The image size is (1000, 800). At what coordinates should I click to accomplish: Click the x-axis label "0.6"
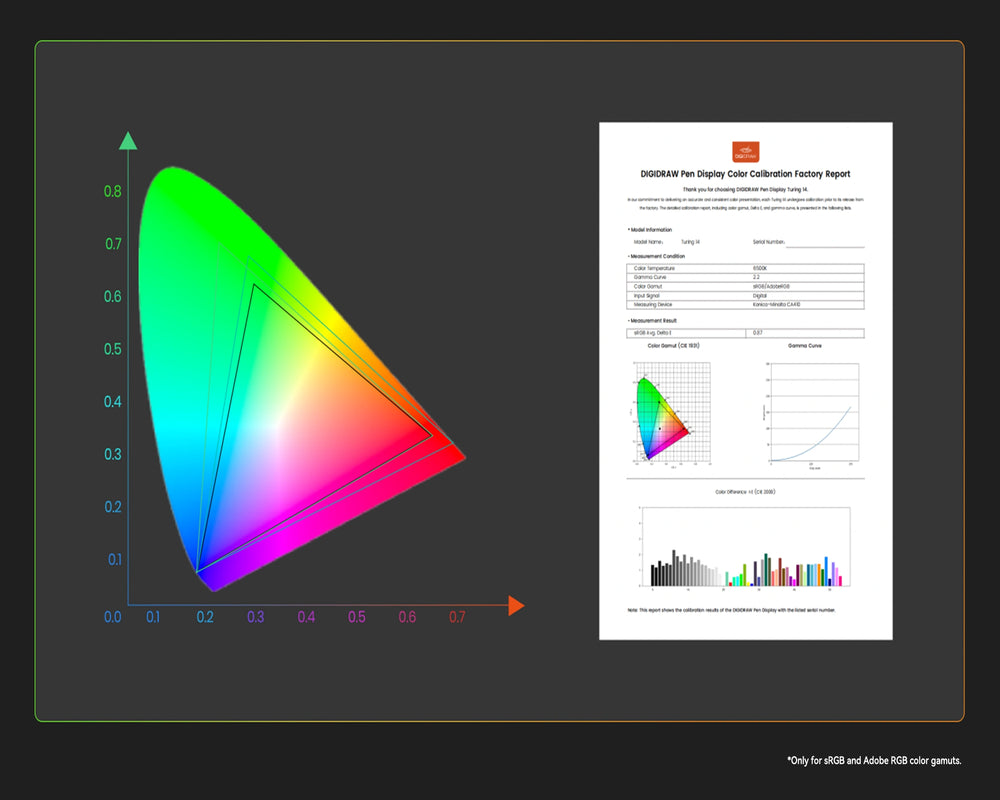coord(407,617)
